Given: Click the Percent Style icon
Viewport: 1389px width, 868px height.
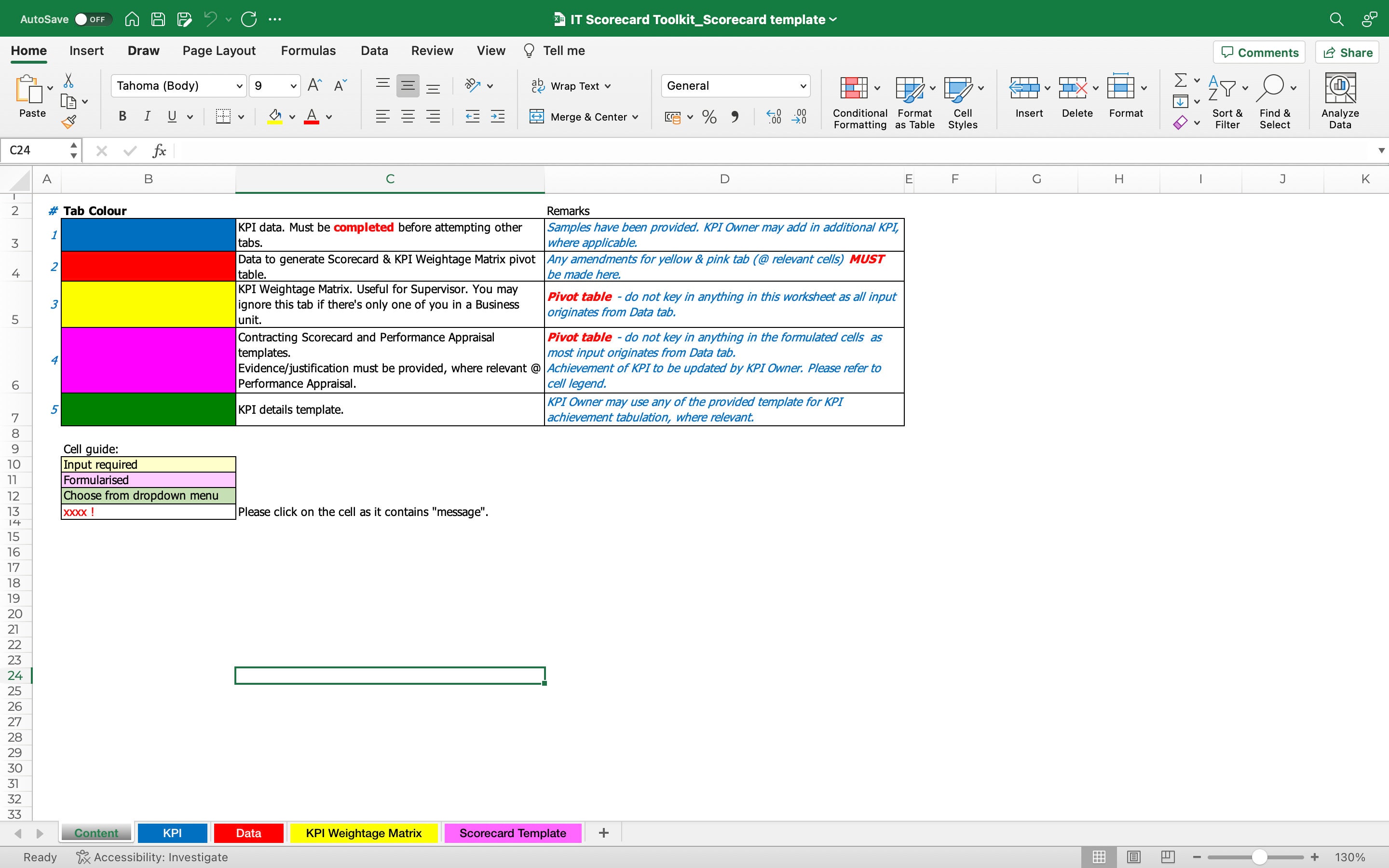Looking at the screenshot, I should 709,117.
